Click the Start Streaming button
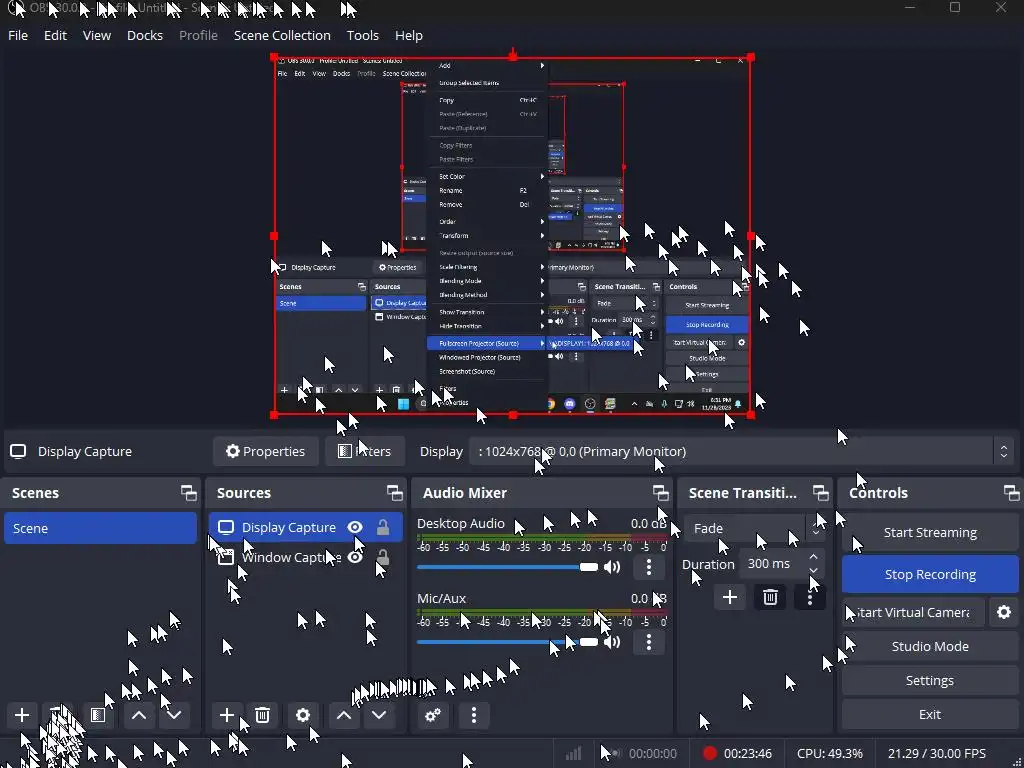 [930, 532]
